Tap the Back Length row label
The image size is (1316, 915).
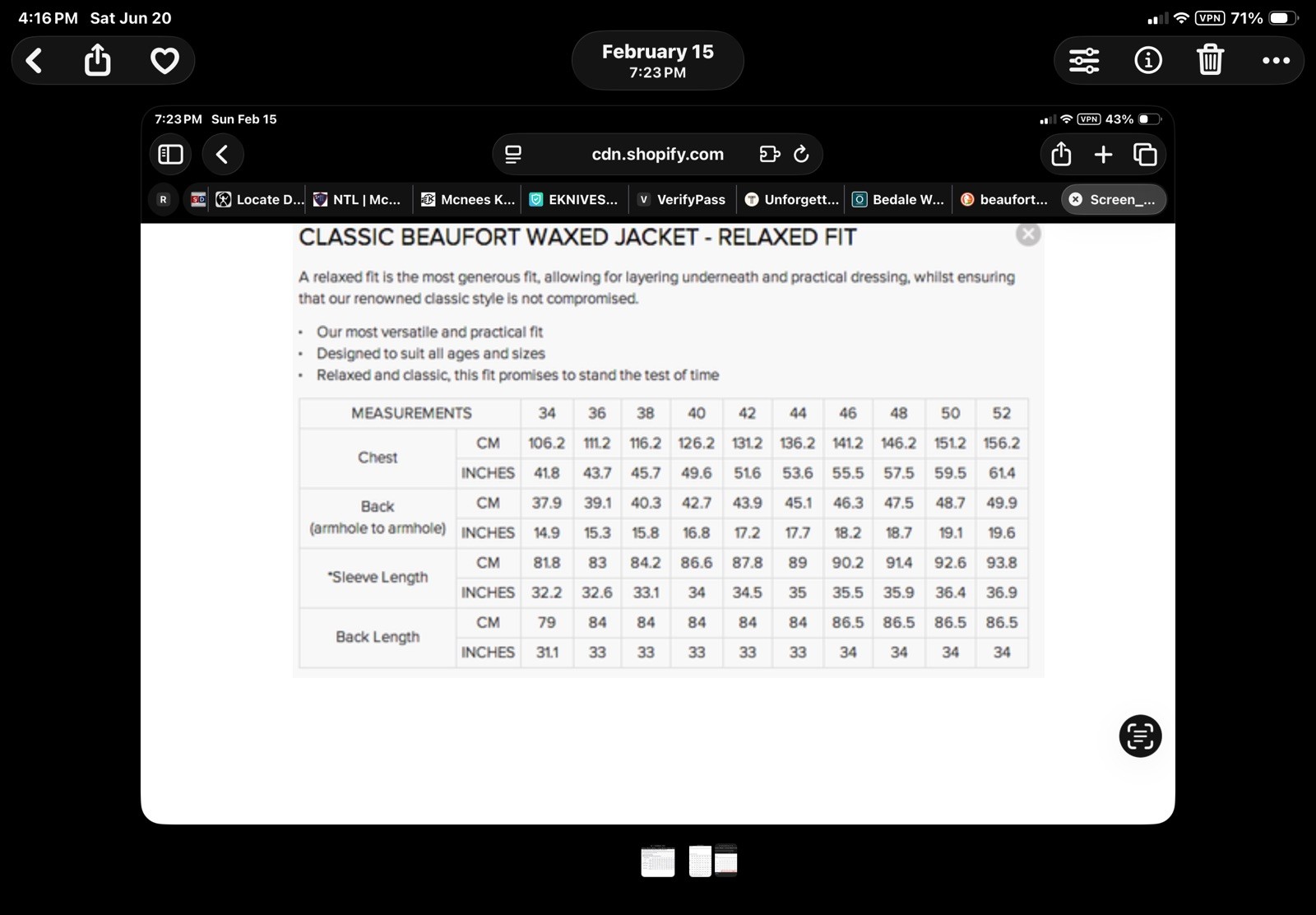pos(378,636)
